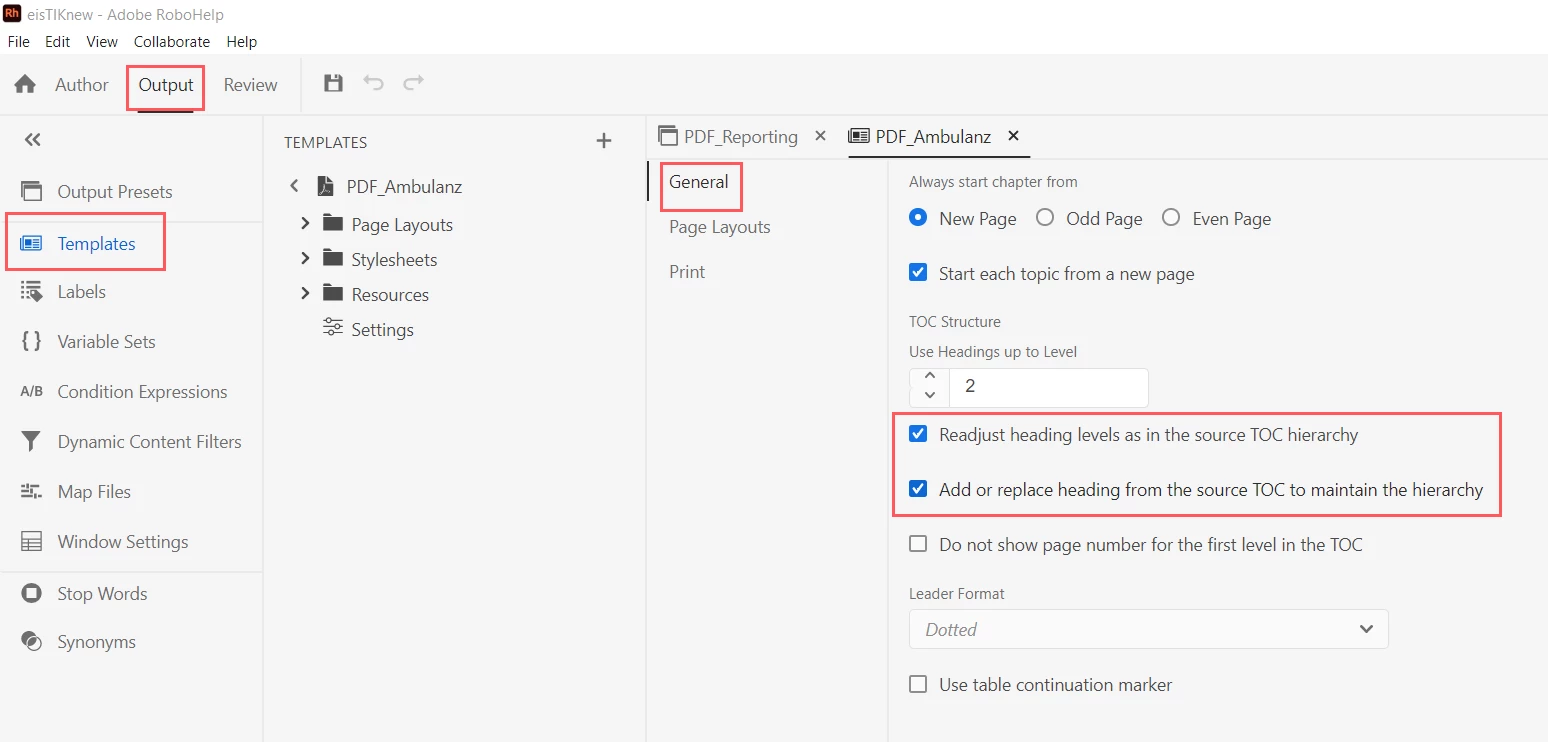The image size is (1548, 742).
Task: Select the Even Page radio button
Action: tap(1171, 218)
